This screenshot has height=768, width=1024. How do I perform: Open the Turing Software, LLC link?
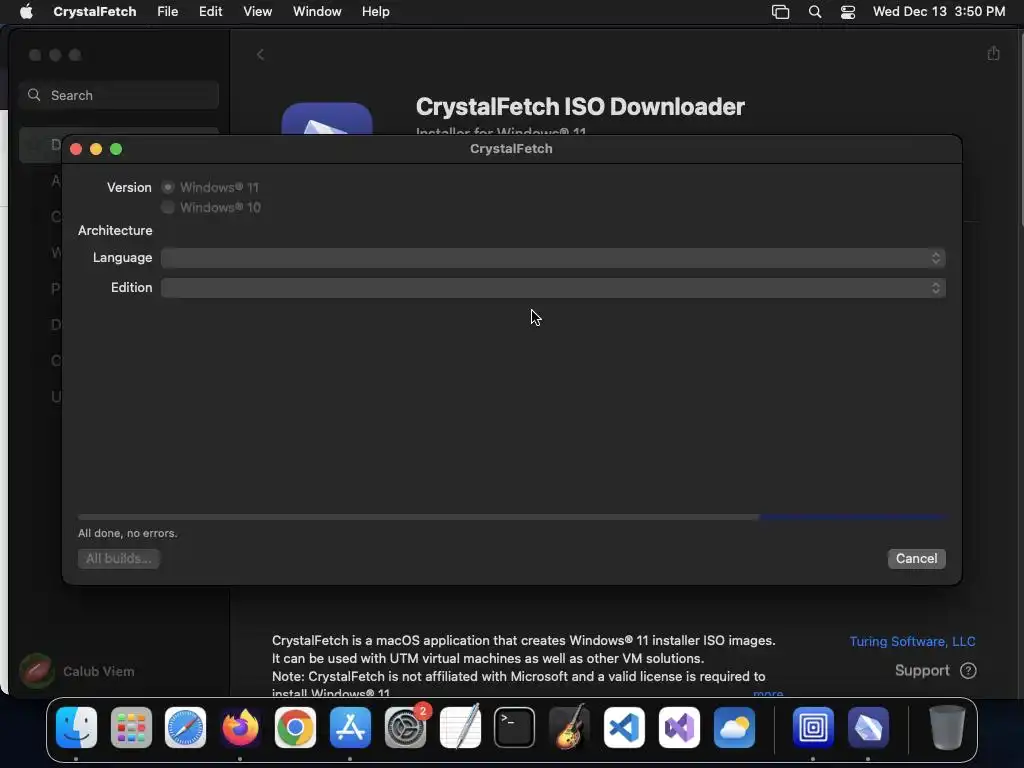(912, 641)
